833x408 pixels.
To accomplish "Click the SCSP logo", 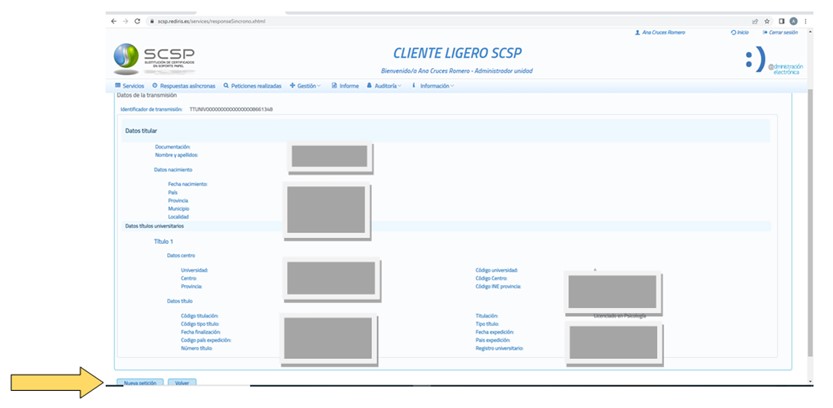I will pyautogui.click(x=155, y=60).
